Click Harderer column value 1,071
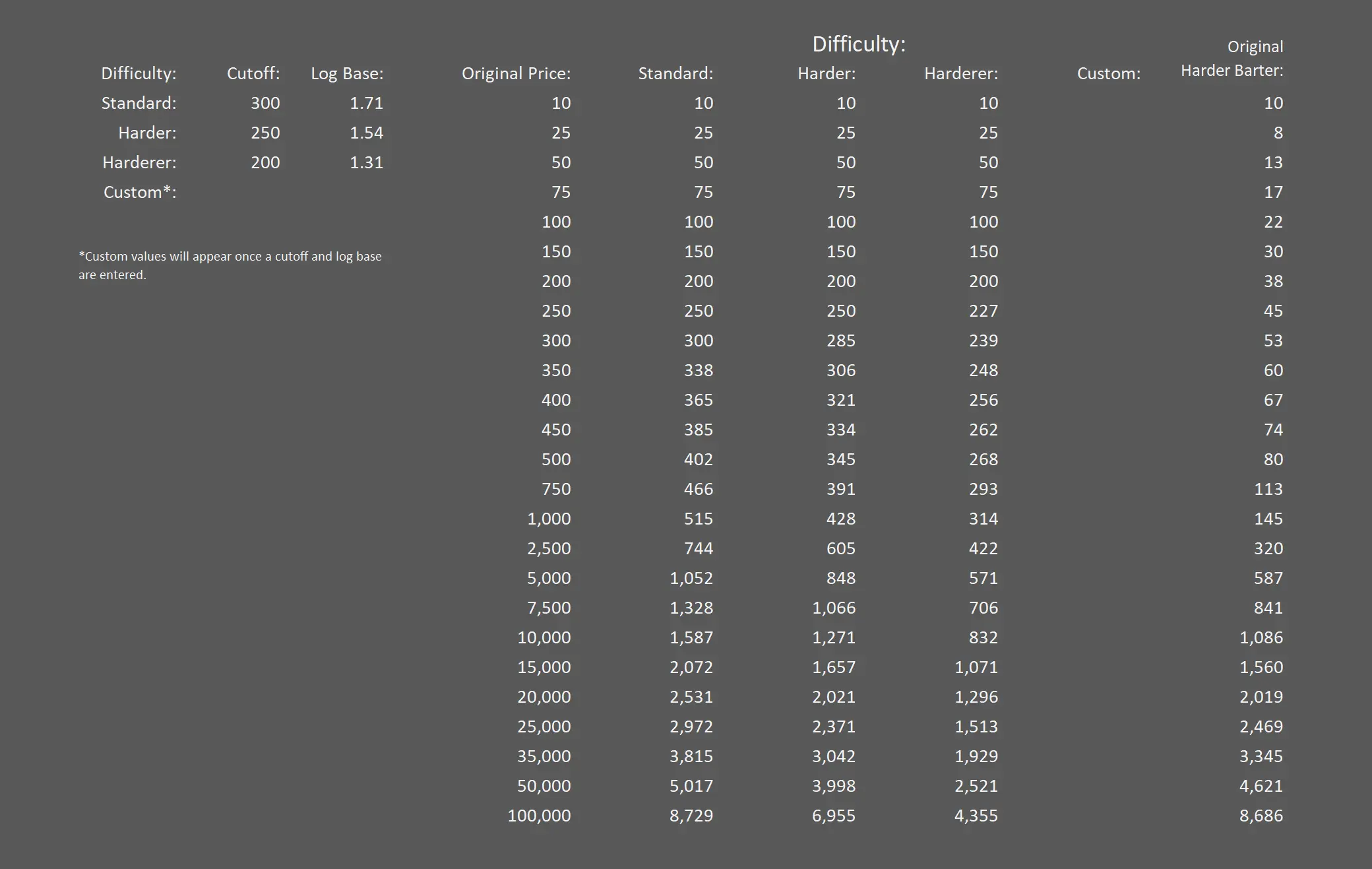 click(x=976, y=667)
